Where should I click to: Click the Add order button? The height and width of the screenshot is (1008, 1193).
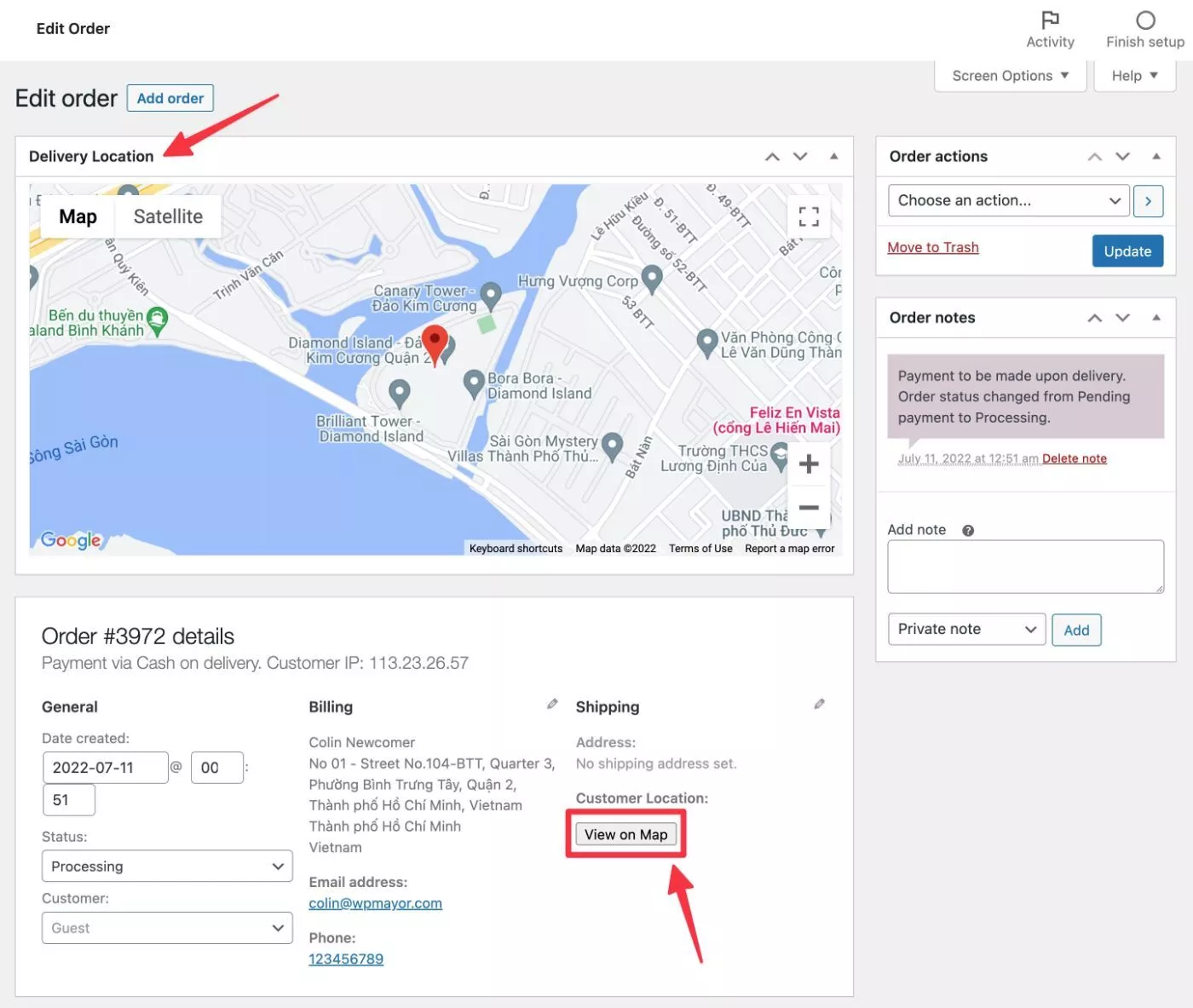170,98
